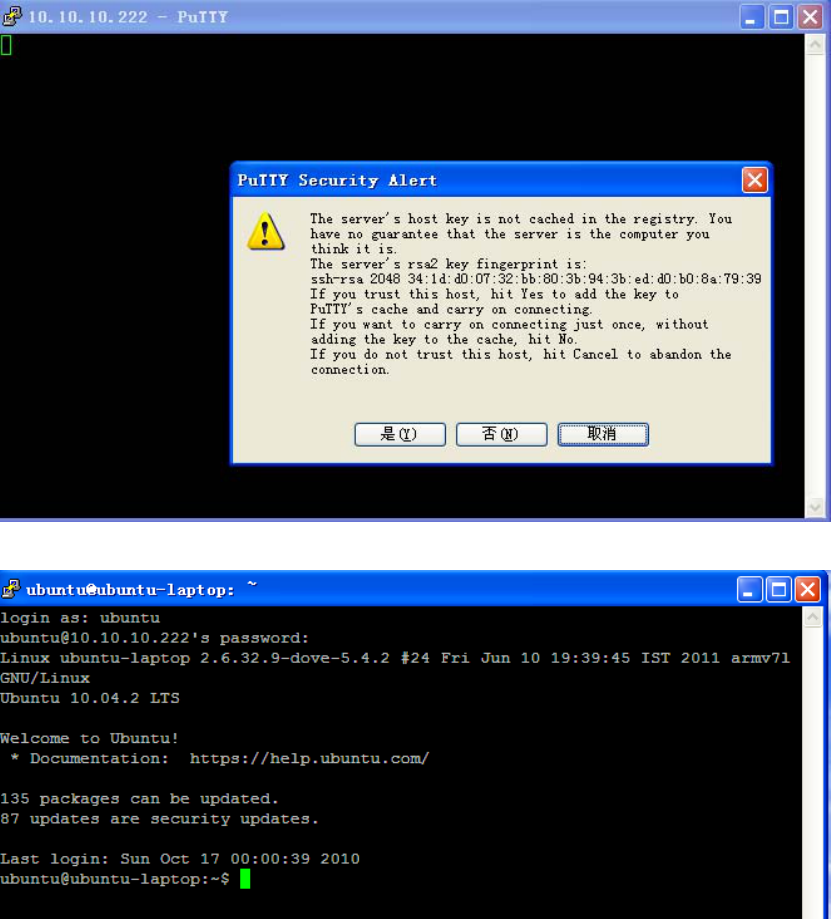
Task: Close the 10.10.10.222 PuTTY window
Action: [810, 17]
